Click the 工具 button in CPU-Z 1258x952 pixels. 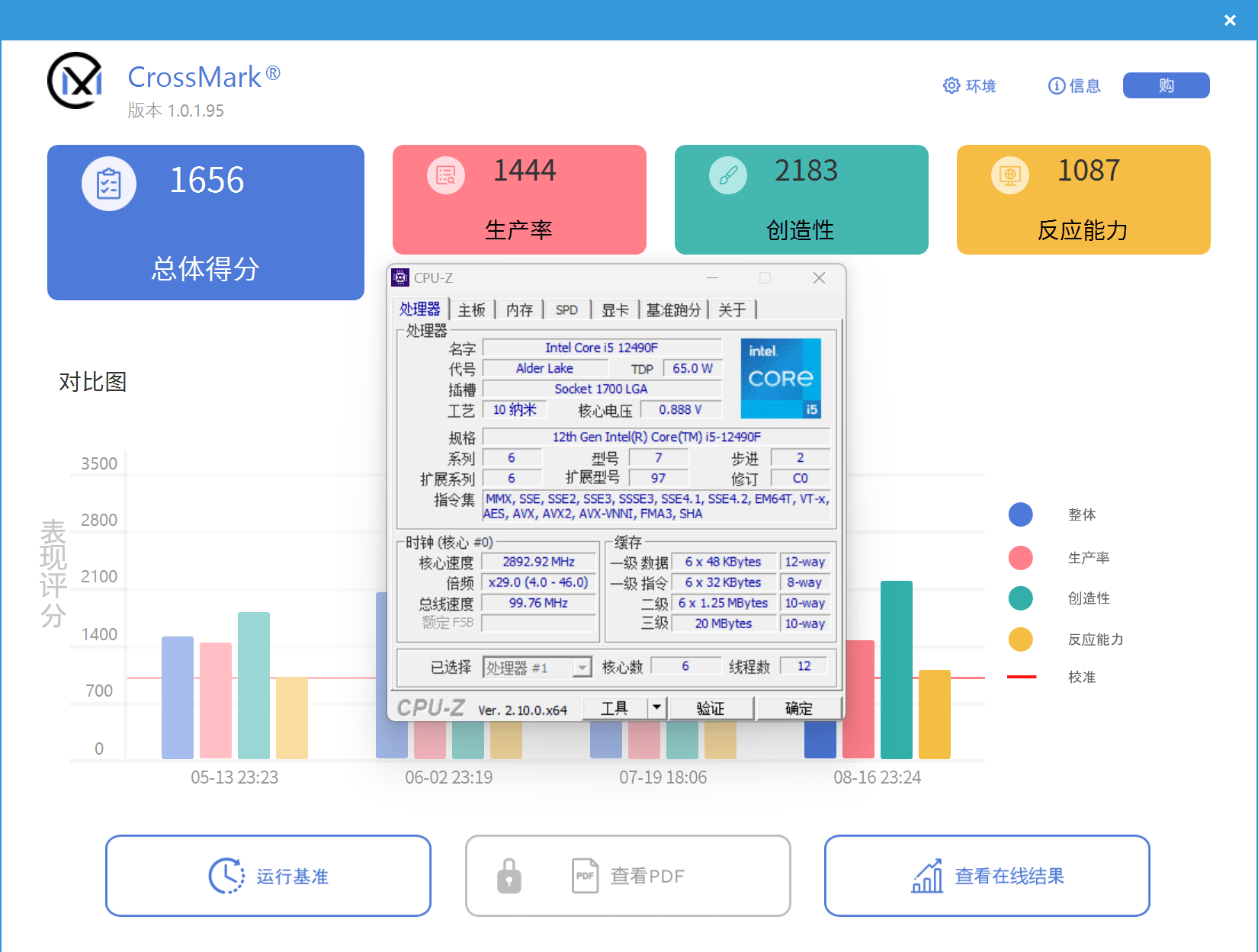point(615,708)
